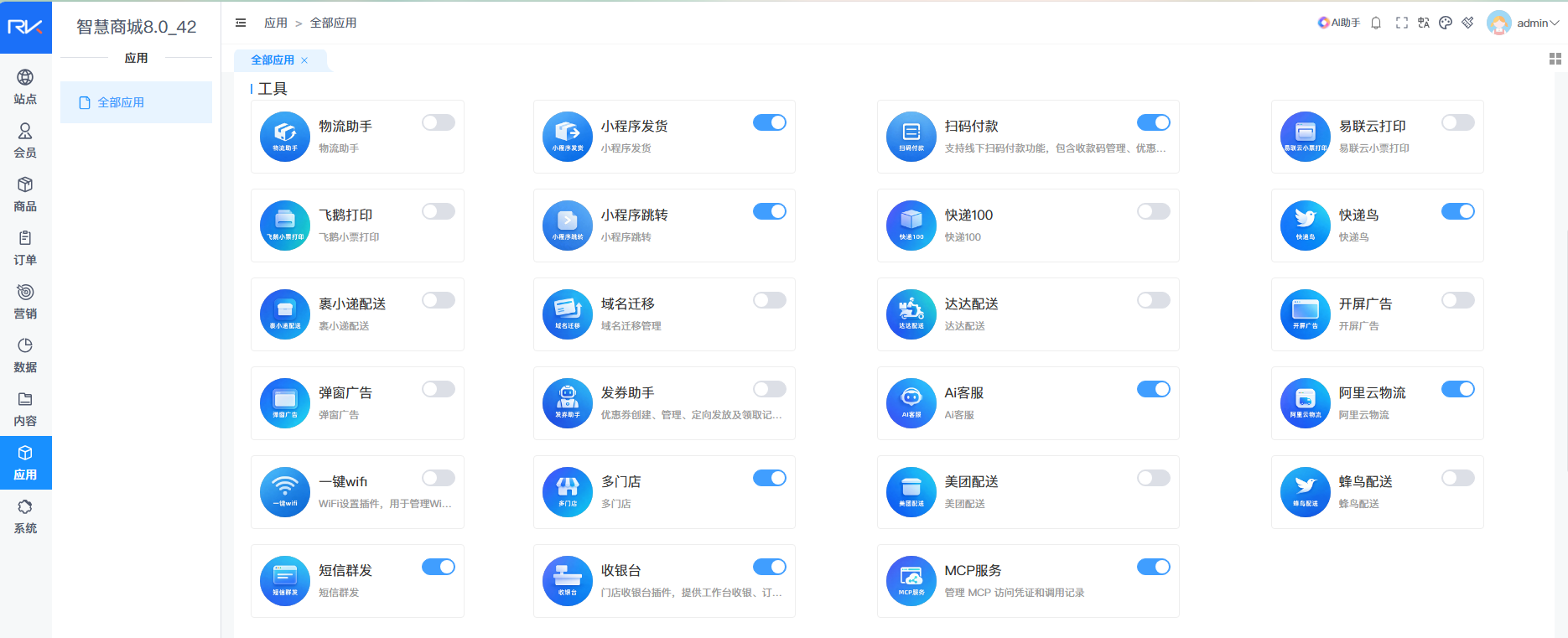Enter fullscreen mode from the top bar
This screenshot has width=1568, height=638.
coord(1401,23)
